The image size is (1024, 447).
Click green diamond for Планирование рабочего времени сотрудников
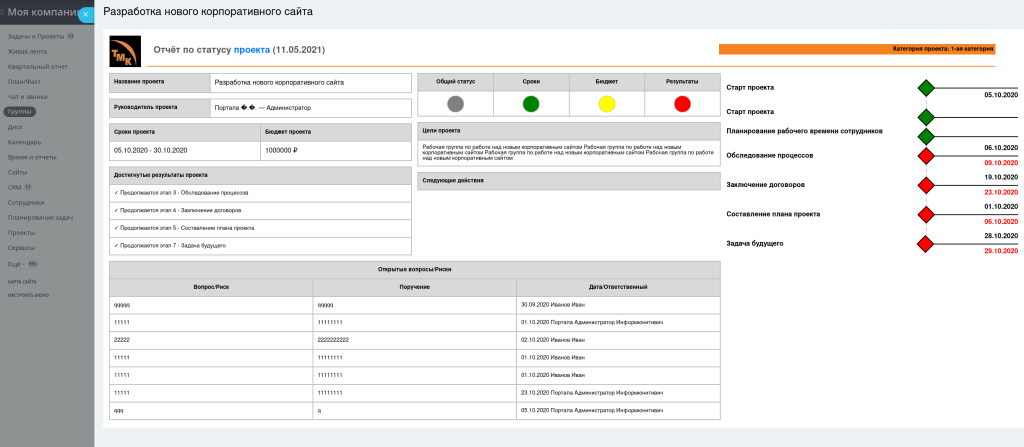925,137
